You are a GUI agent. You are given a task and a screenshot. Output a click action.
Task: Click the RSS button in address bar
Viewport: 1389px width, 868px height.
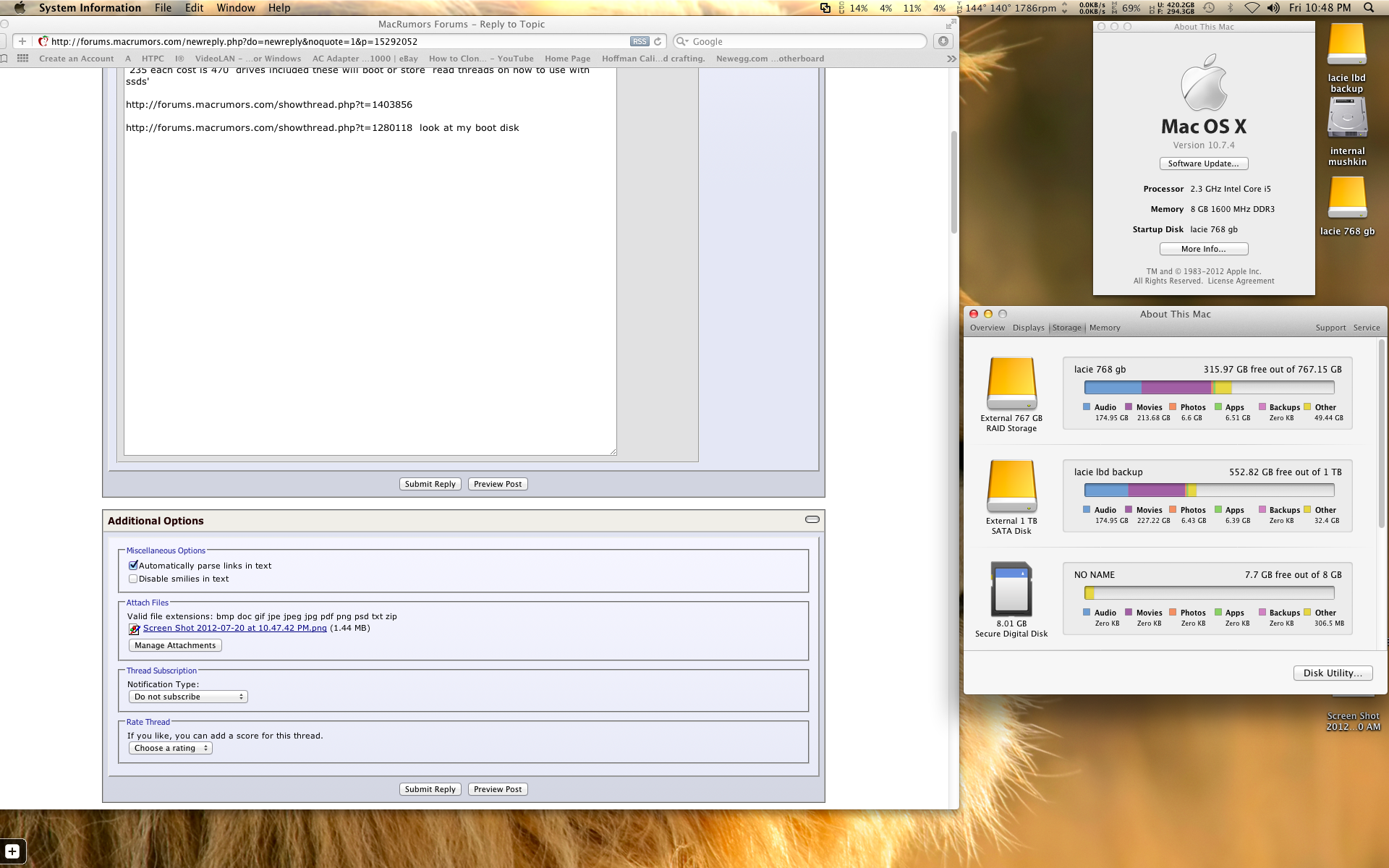pyautogui.click(x=640, y=41)
